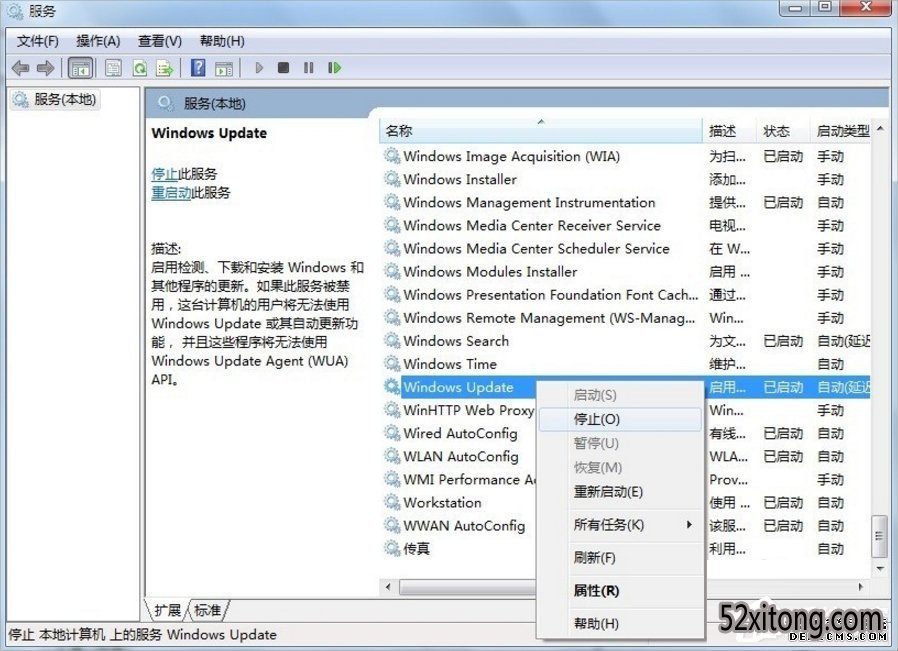This screenshot has width=898, height=651.
Task: Select Windows Media Center Scheduler Service
Action: [626, 248]
